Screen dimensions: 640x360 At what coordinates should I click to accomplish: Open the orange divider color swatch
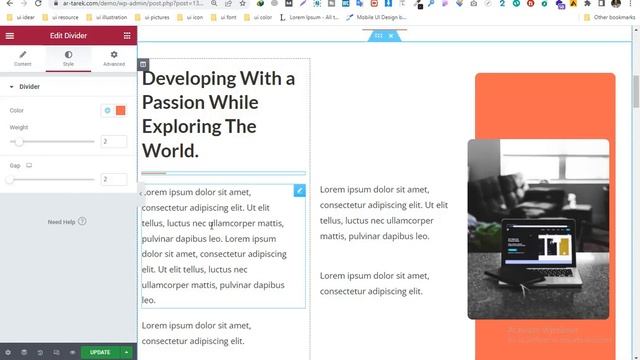click(x=120, y=110)
